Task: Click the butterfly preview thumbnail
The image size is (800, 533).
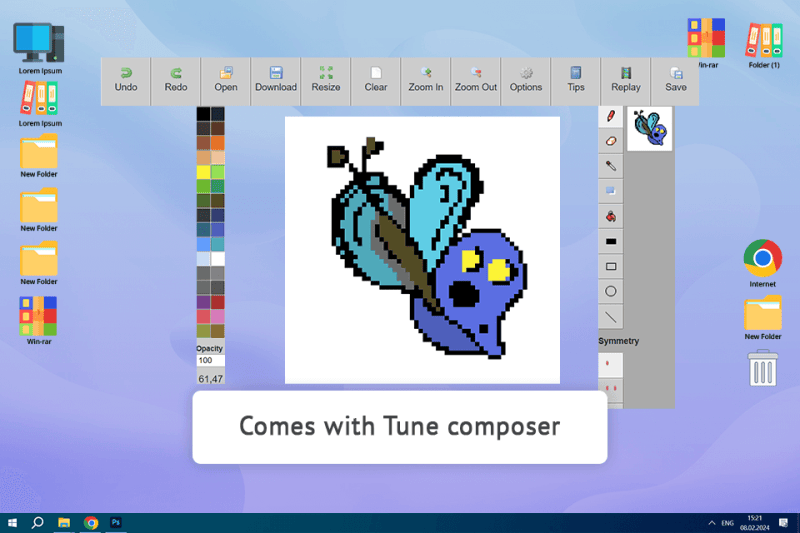Action: pyautogui.click(x=649, y=129)
